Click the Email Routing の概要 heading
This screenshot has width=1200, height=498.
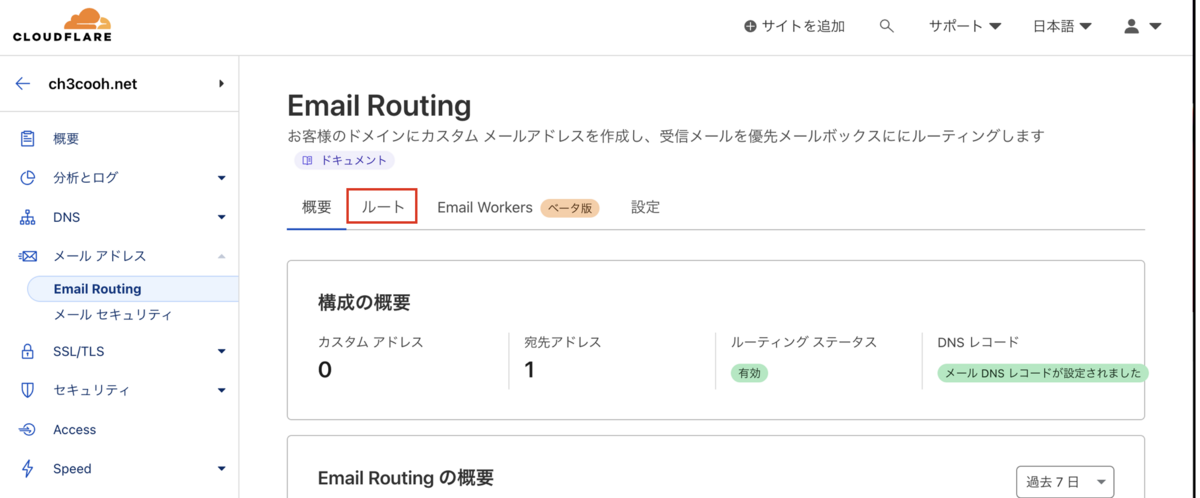406,478
